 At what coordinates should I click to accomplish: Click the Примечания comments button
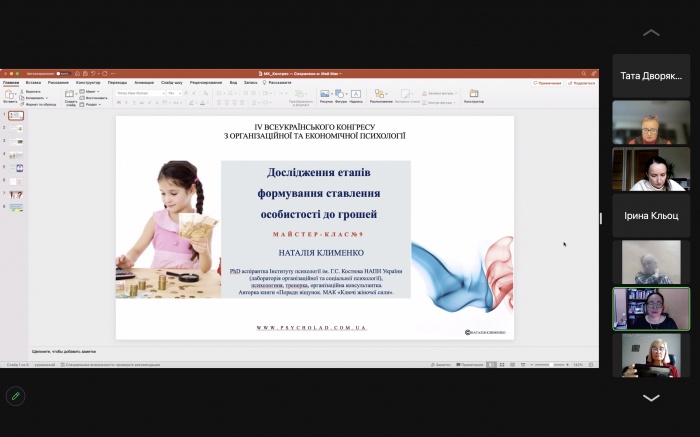[x=549, y=83]
